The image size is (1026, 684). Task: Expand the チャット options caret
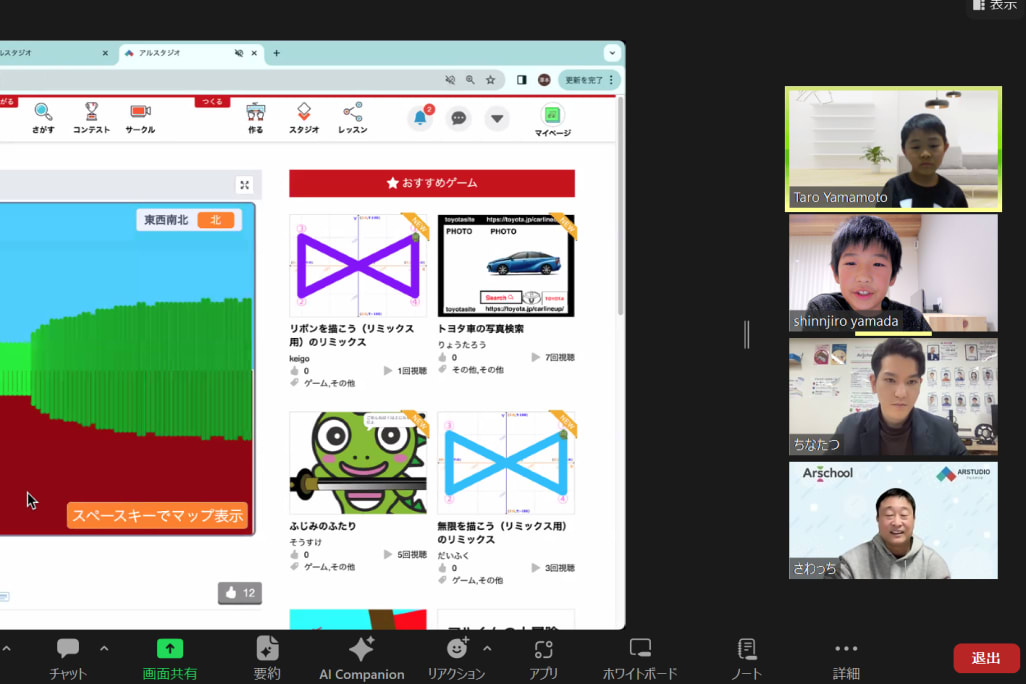pos(104,648)
